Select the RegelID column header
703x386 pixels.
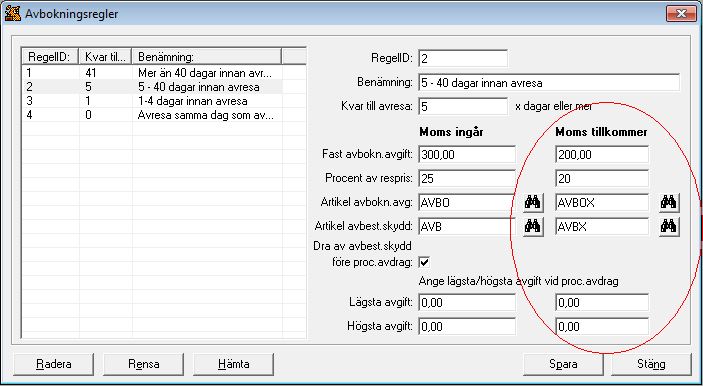(50, 57)
